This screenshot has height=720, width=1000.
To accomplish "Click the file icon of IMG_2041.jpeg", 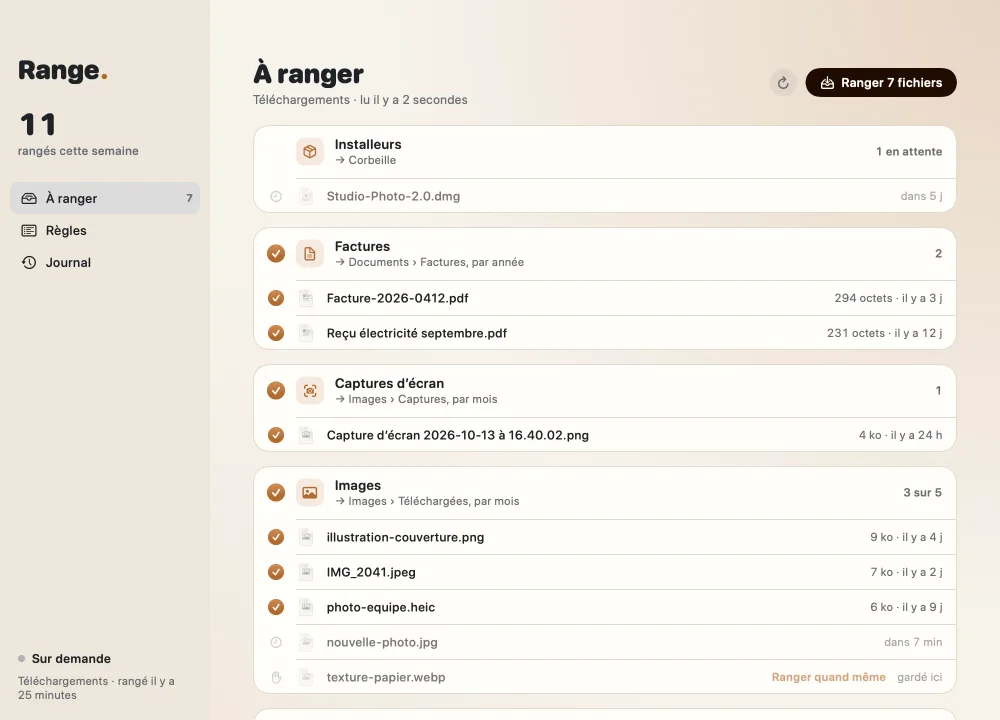I will pos(307,572).
